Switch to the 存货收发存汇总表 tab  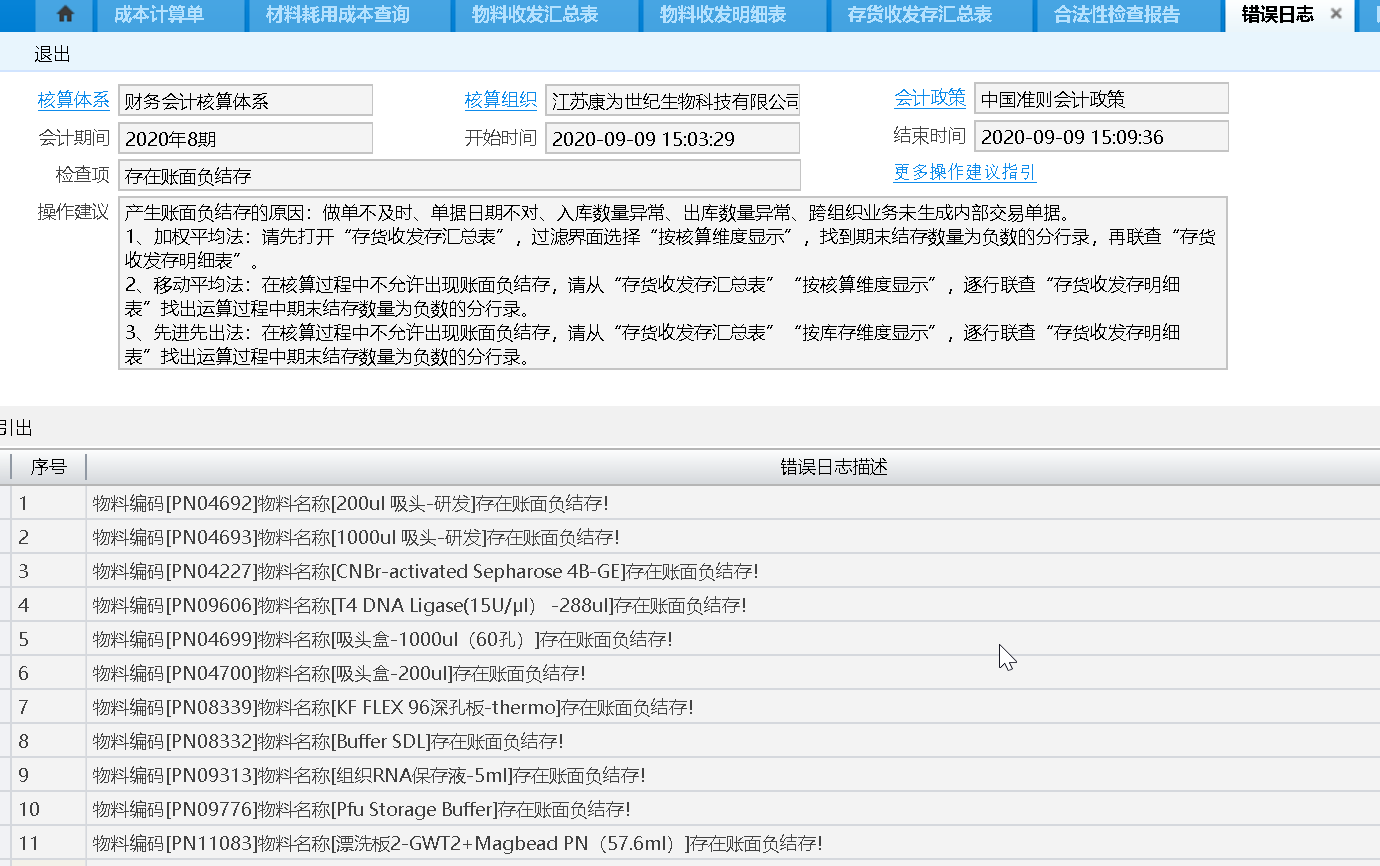pyautogui.click(x=932, y=14)
